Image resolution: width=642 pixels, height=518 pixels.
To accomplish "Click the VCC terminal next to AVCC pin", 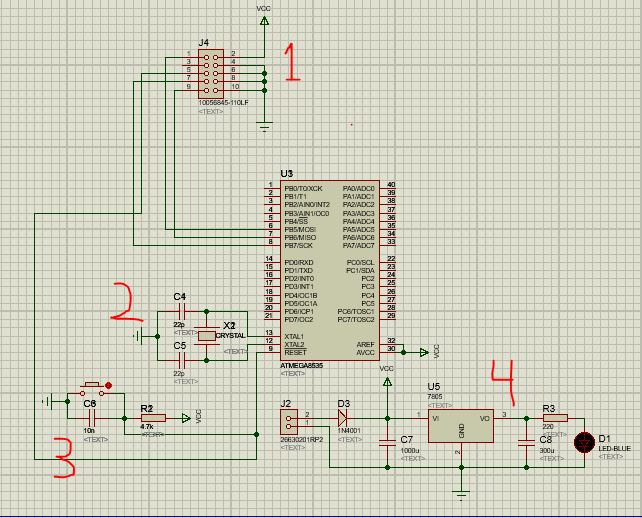I will pyautogui.click(x=424, y=353).
